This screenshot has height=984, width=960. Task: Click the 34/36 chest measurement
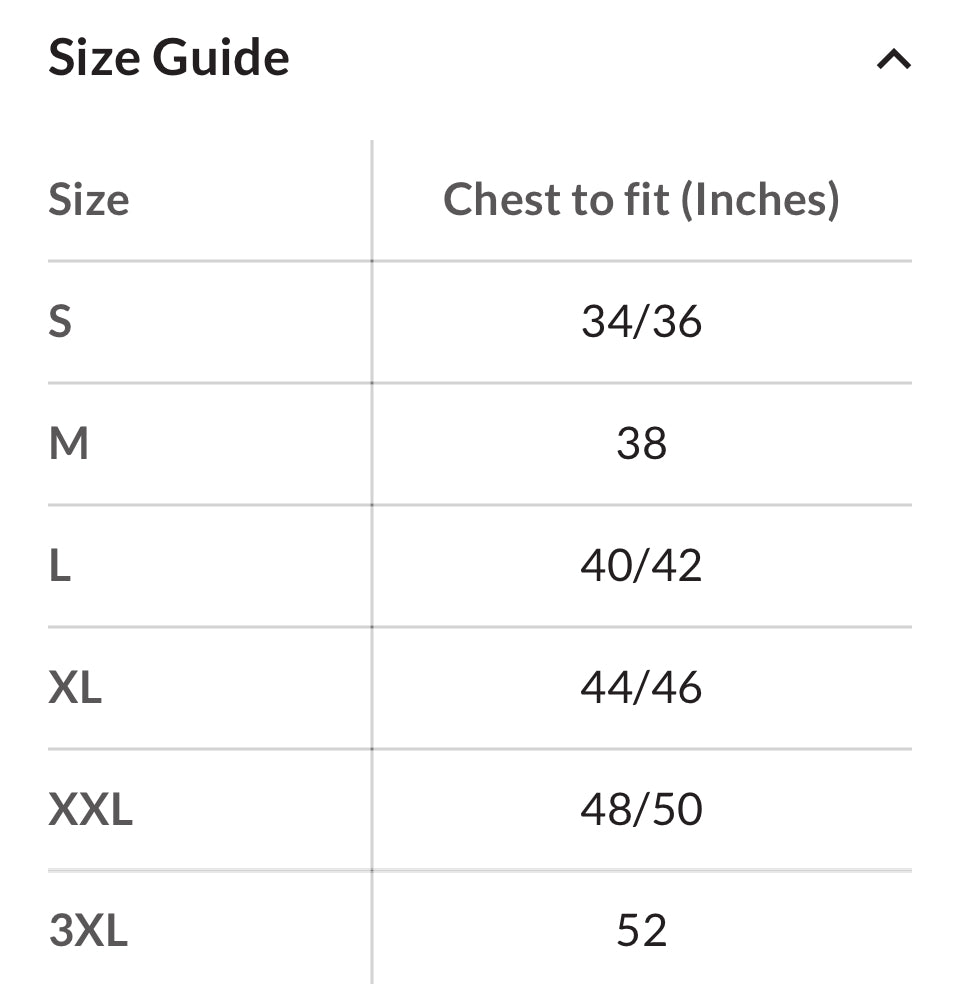pyautogui.click(x=641, y=322)
